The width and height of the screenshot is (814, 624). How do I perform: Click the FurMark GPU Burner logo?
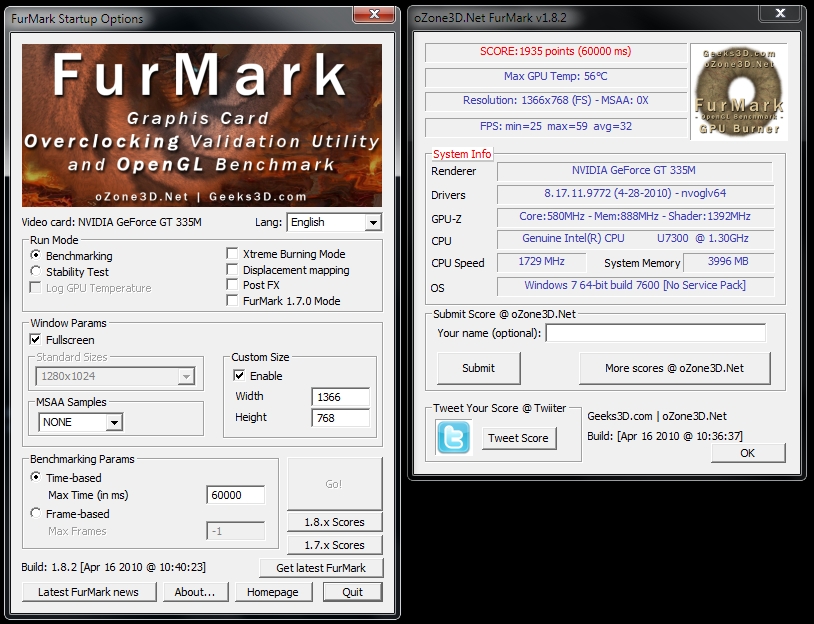pos(739,92)
